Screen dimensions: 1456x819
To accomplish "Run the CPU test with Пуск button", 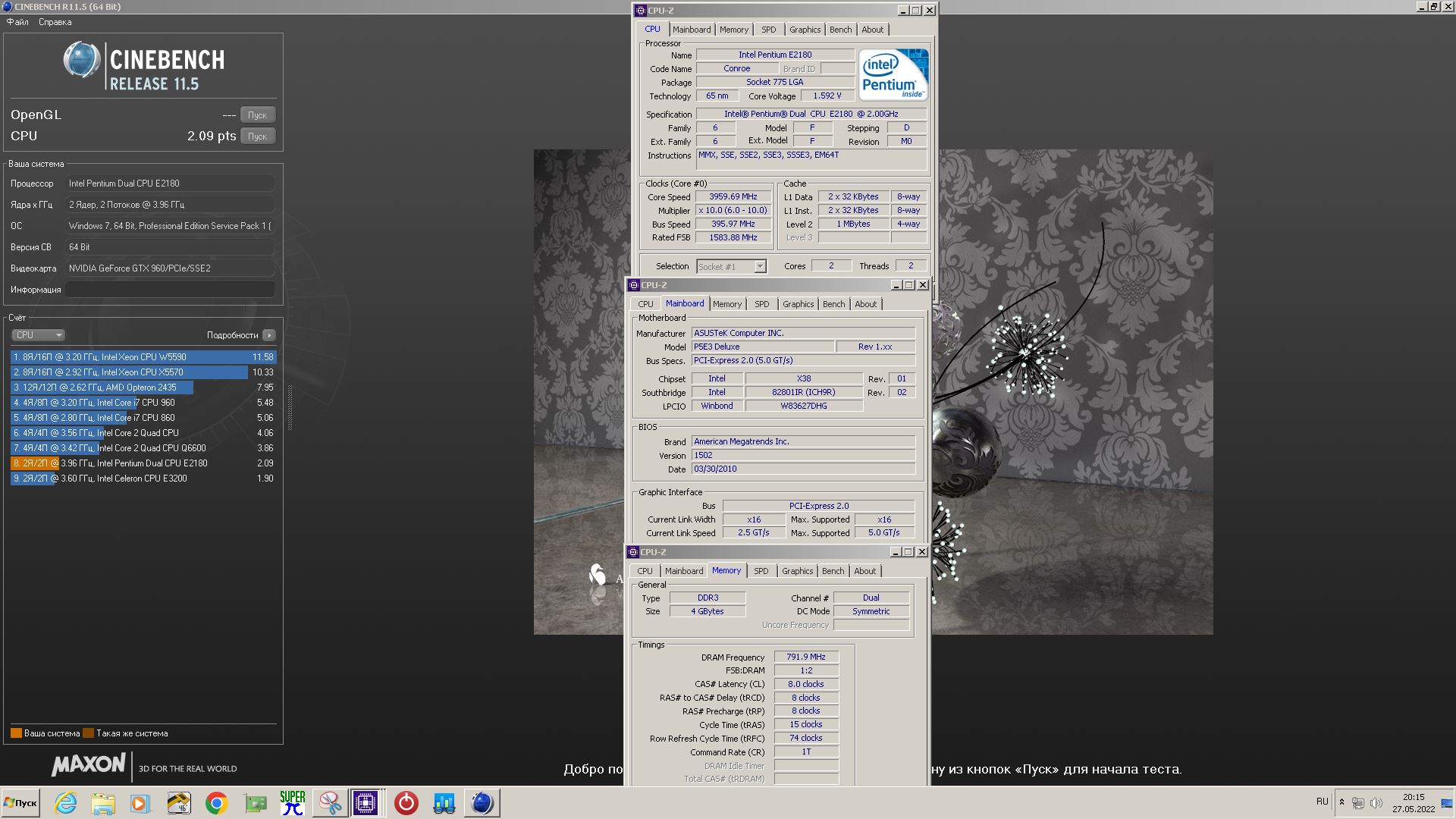I will [258, 136].
